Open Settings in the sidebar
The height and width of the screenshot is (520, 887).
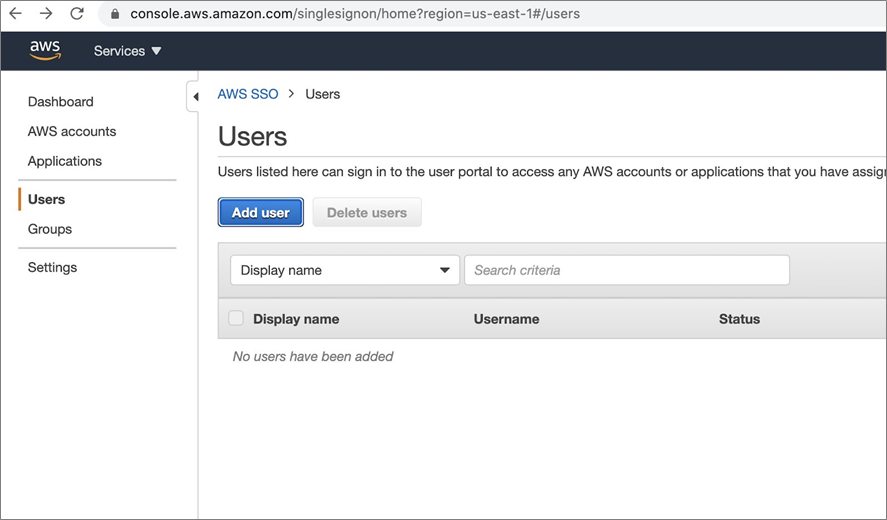click(52, 267)
